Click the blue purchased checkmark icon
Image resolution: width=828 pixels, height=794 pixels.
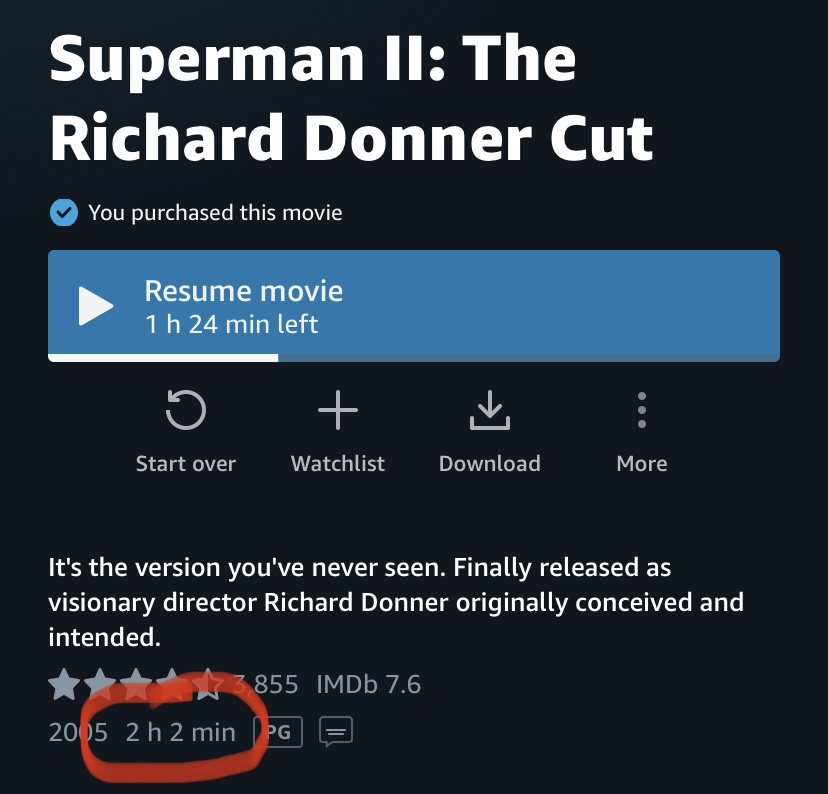pyautogui.click(x=64, y=212)
